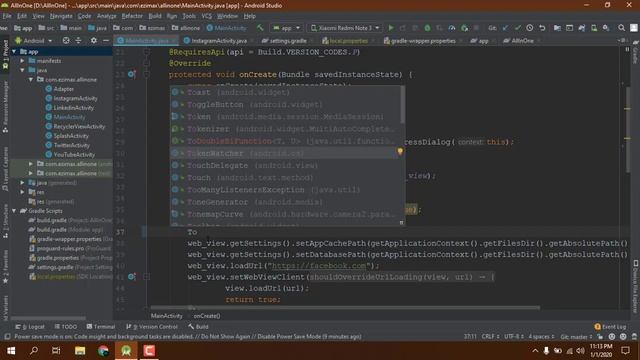This screenshot has width=640, height=360.
Task: Click the onCreate breadcrumb below the editor
Action: click(x=207, y=316)
